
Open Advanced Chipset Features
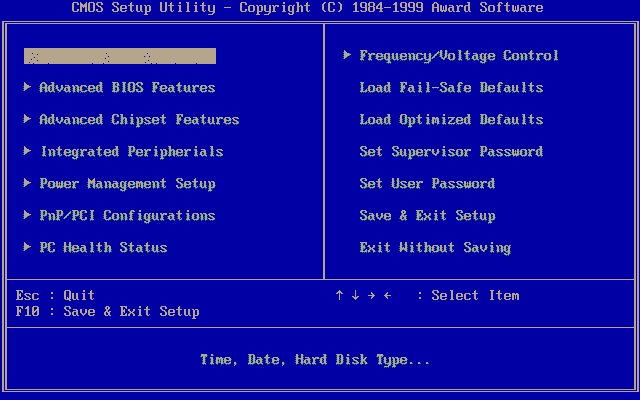click(x=139, y=120)
